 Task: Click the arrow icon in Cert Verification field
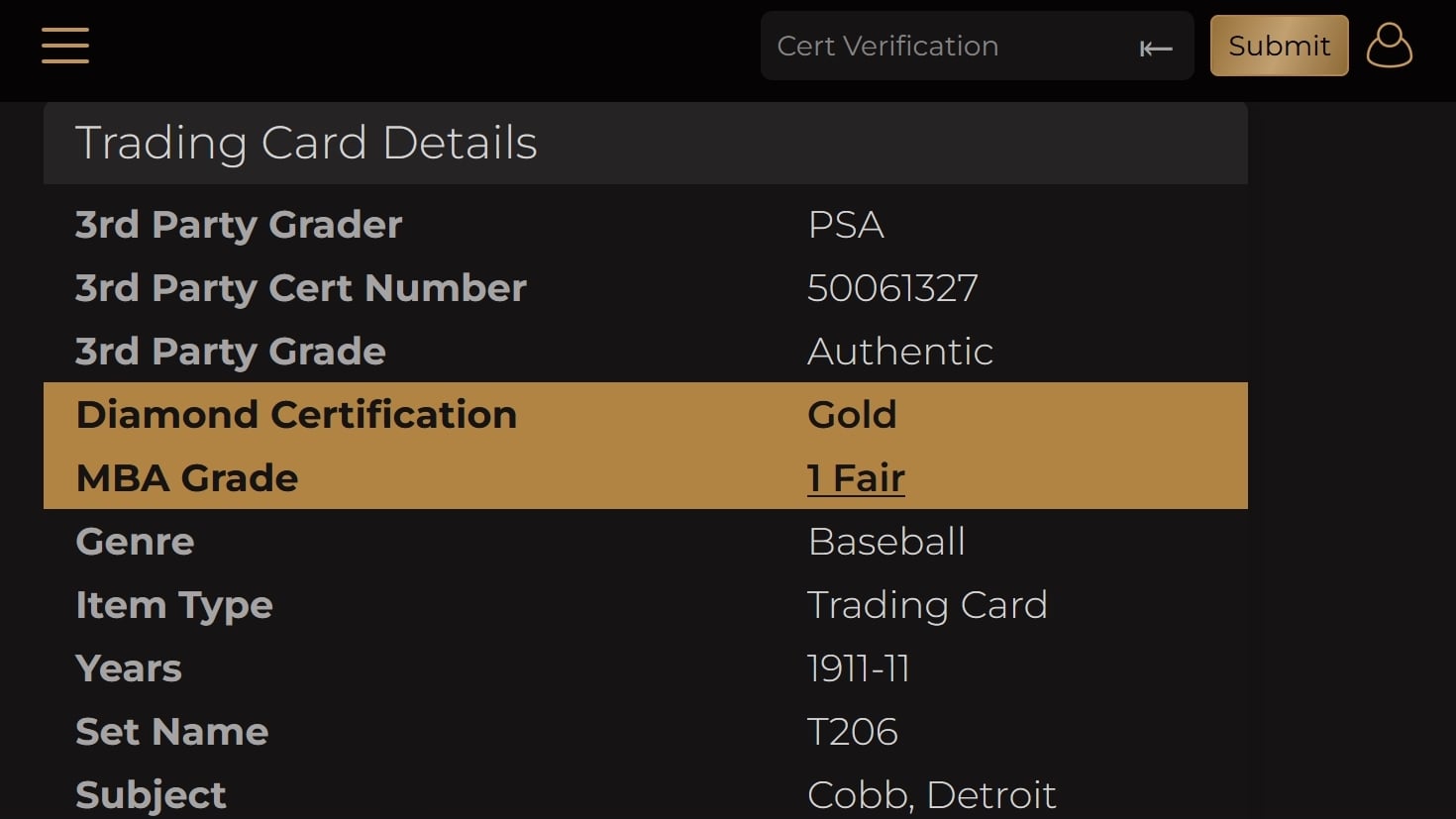(x=1156, y=48)
